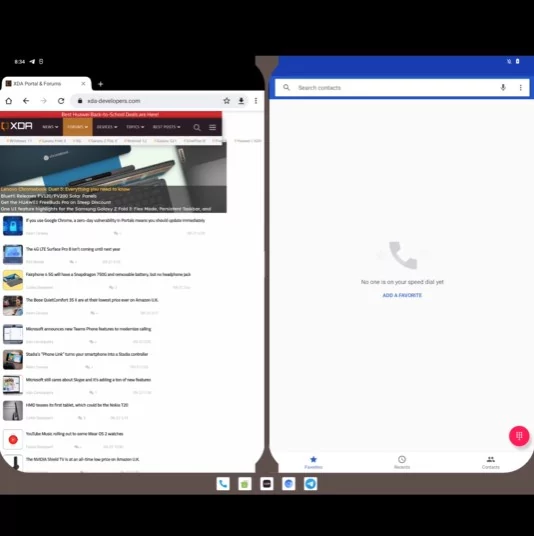This screenshot has height=536, width=534.
Task: Launch the black icon app from taskbar
Action: 267,484
